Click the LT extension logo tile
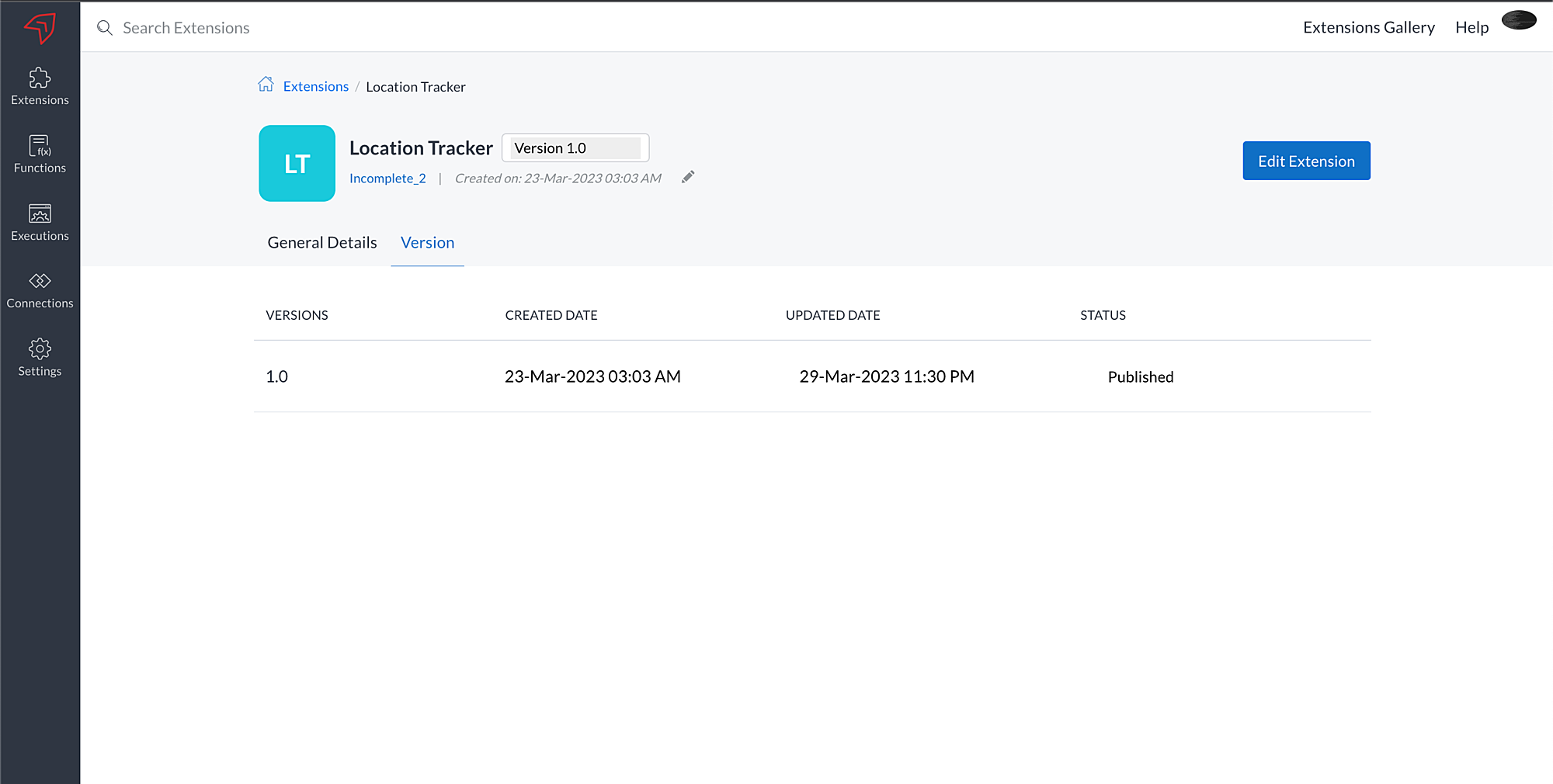This screenshot has width=1553, height=784. [x=297, y=163]
